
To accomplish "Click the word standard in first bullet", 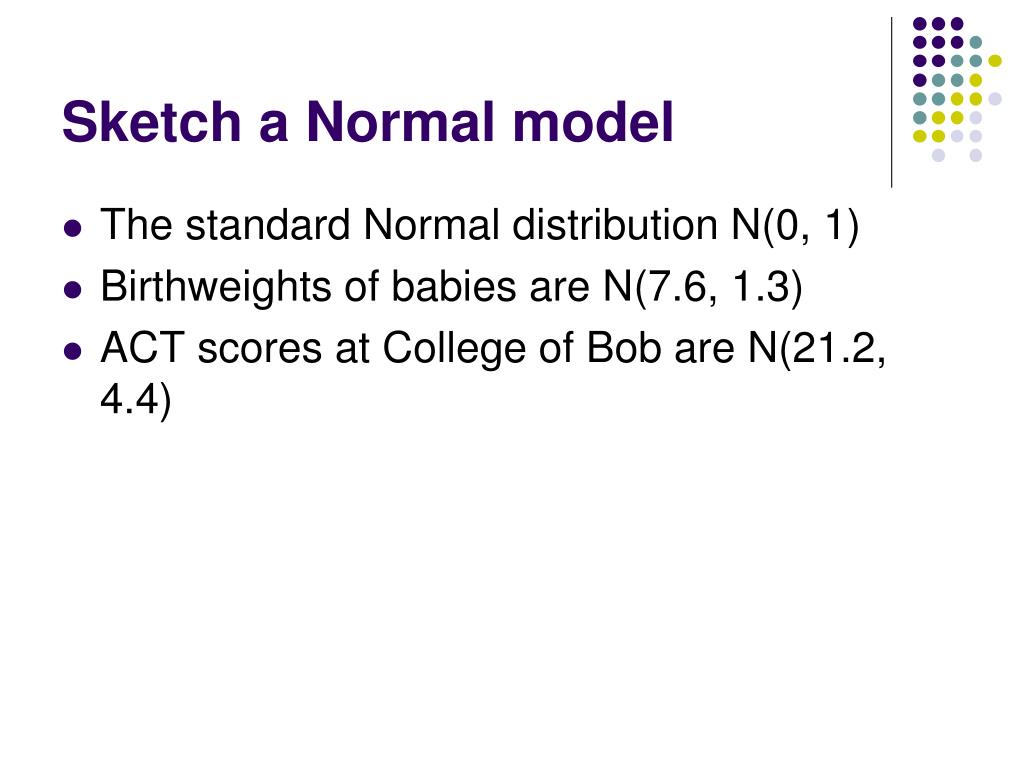I will 268,225.
